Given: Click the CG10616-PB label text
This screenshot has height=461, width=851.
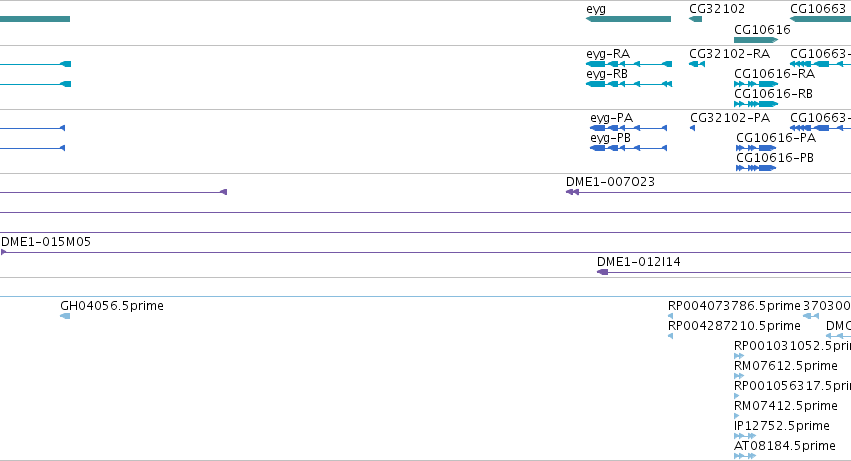Looking at the screenshot, I should coord(775,158).
